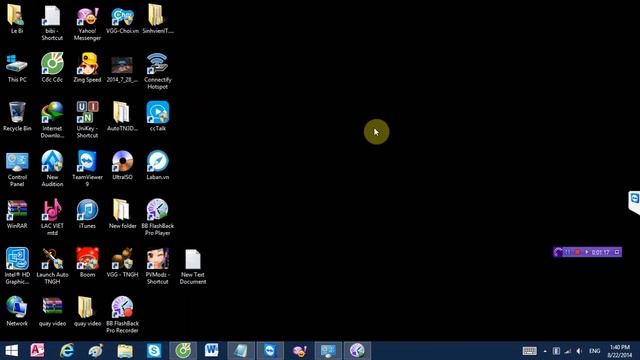Open the AutoTNJD folder
Viewport: 640px width, 360px height.
point(122,116)
